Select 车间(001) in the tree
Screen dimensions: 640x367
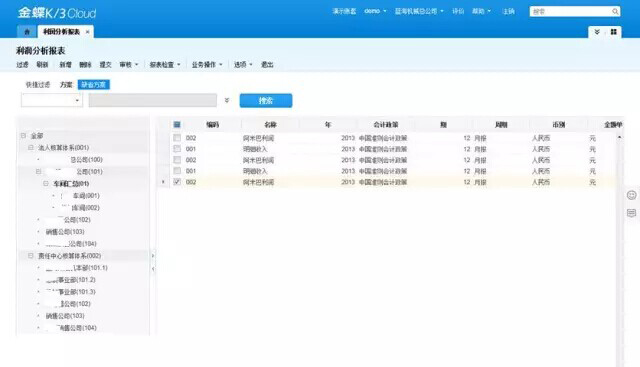[x=86, y=196]
